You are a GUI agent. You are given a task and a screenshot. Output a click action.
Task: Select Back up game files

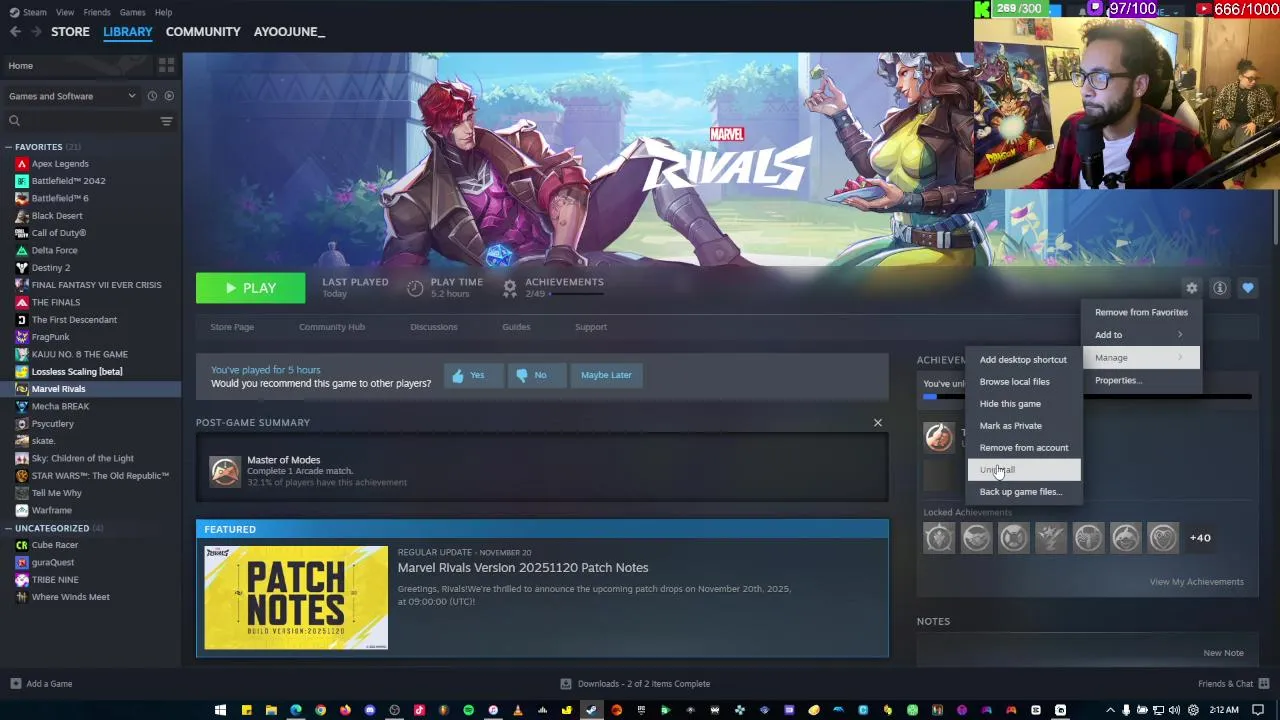[x=1023, y=492]
